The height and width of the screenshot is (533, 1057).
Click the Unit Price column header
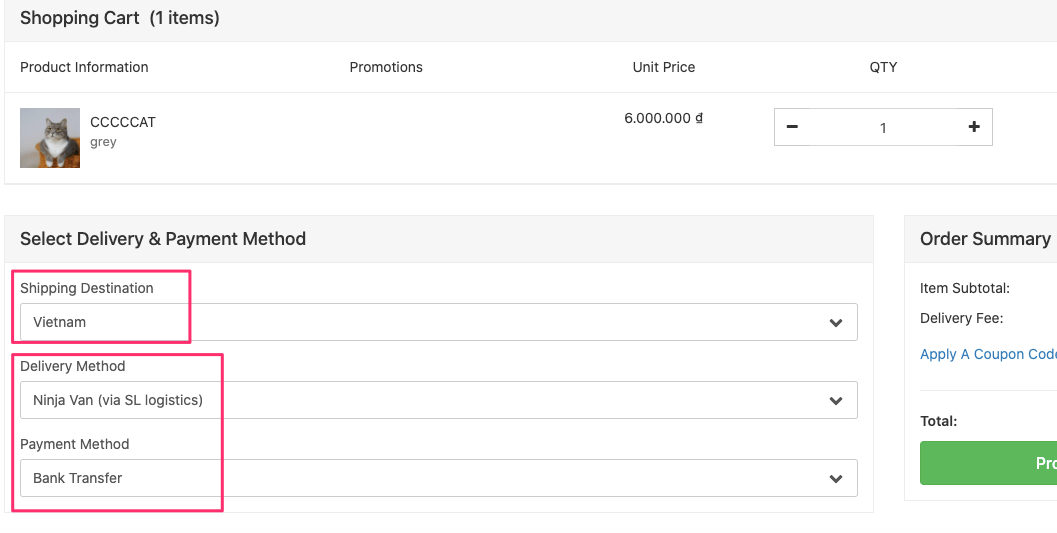click(664, 67)
